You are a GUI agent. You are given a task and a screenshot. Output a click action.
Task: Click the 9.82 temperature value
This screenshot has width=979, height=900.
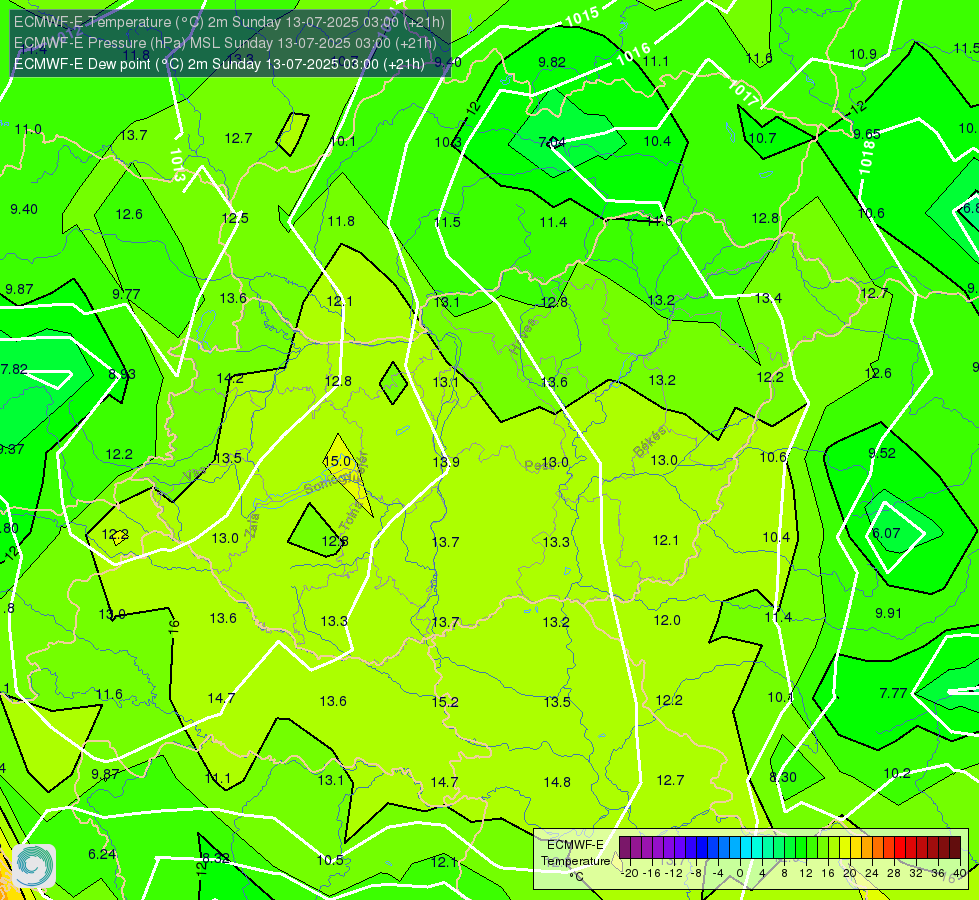552,62
